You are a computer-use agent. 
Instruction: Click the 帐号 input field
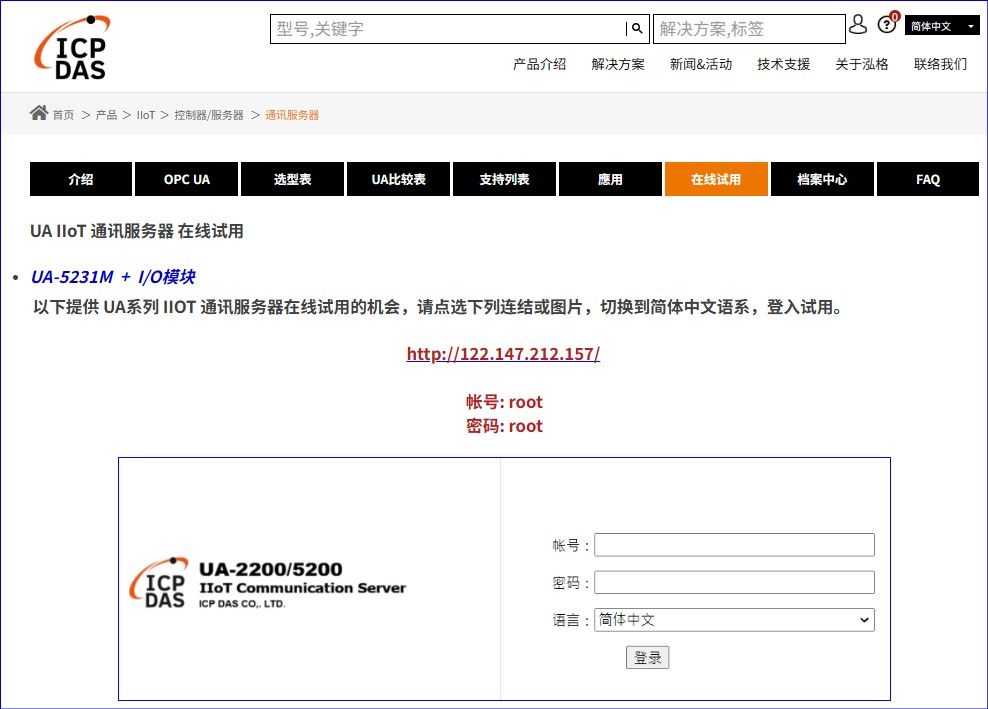pos(734,545)
